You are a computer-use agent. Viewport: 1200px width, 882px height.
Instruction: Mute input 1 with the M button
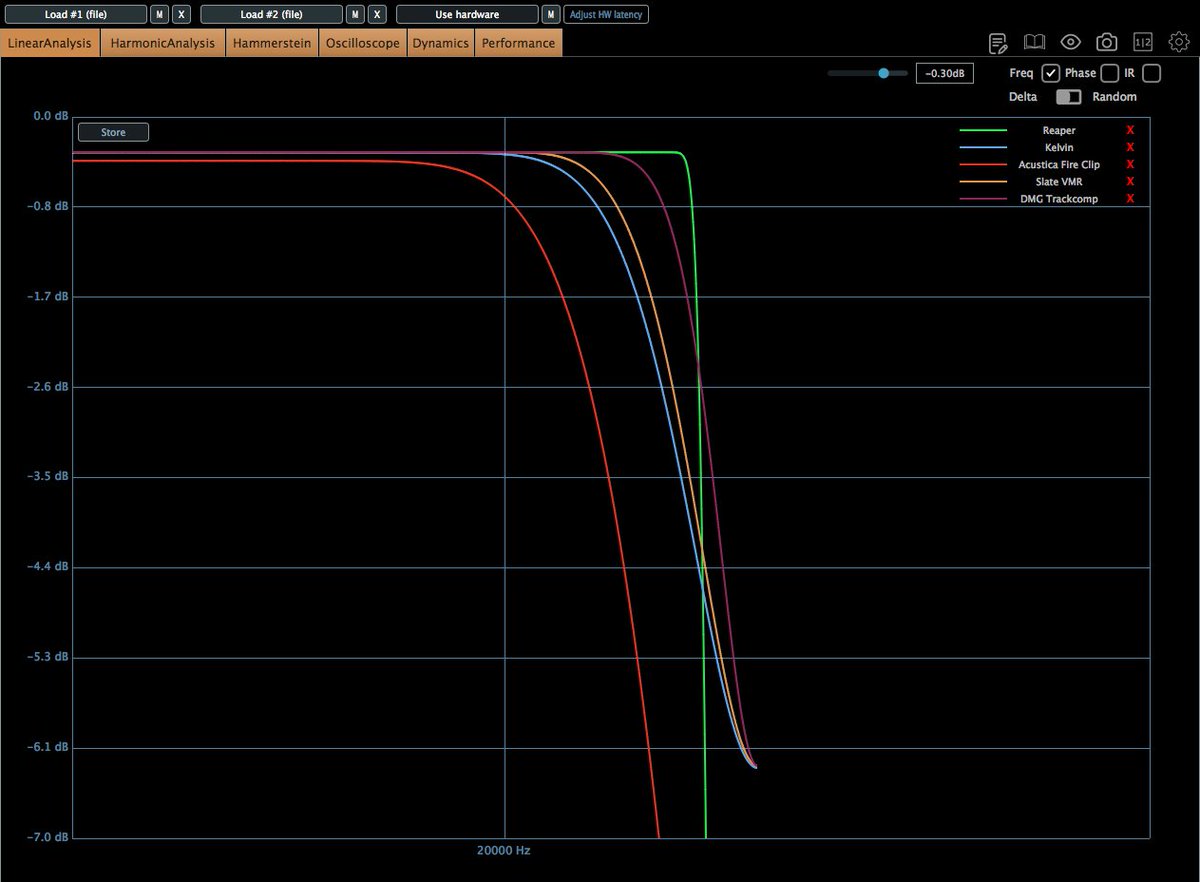(160, 13)
